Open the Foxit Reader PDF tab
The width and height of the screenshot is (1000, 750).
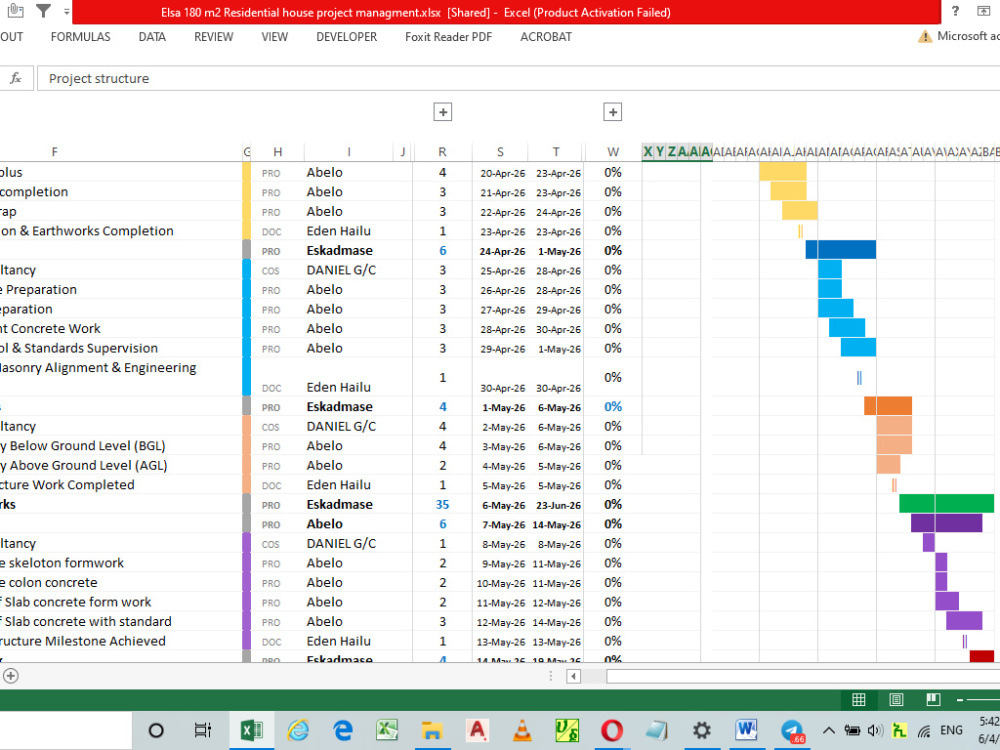coord(448,37)
